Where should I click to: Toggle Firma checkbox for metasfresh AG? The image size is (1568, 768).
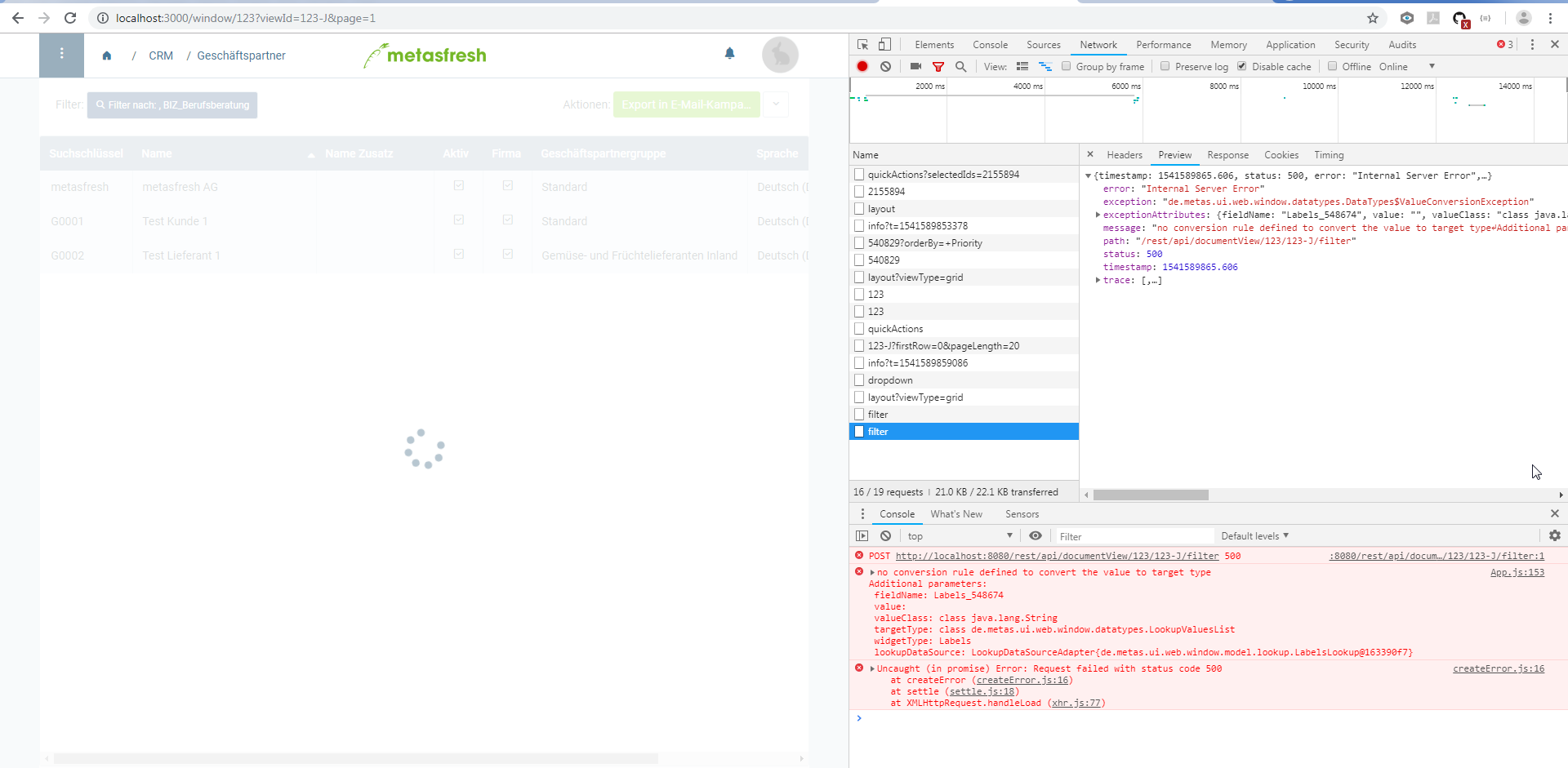508,185
